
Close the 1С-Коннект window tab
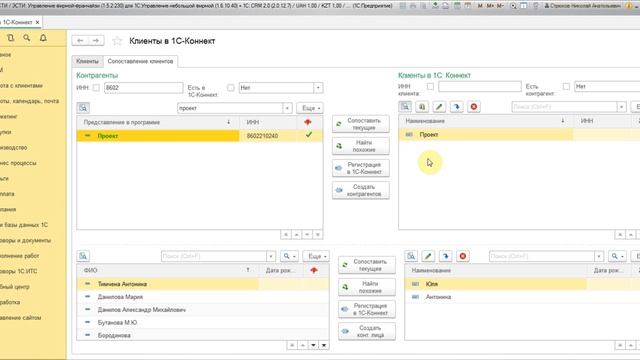38,22
